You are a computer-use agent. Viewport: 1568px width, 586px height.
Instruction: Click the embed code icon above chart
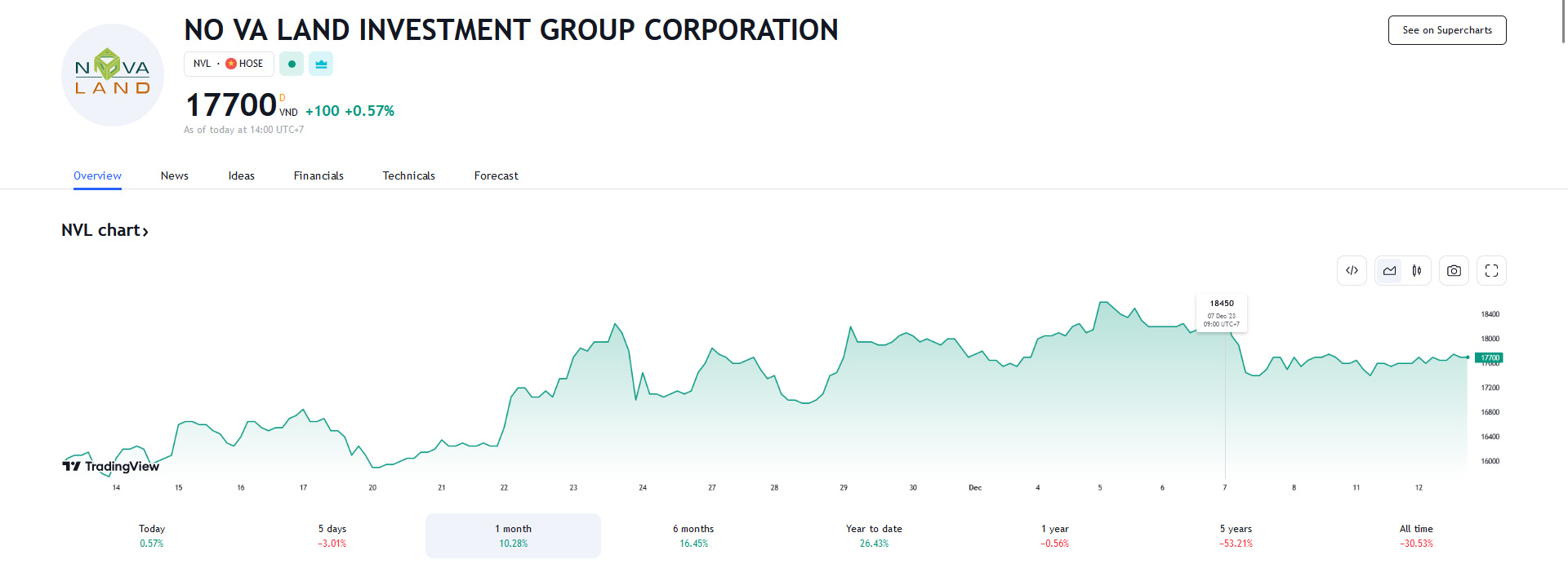pyautogui.click(x=1352, y=271)
